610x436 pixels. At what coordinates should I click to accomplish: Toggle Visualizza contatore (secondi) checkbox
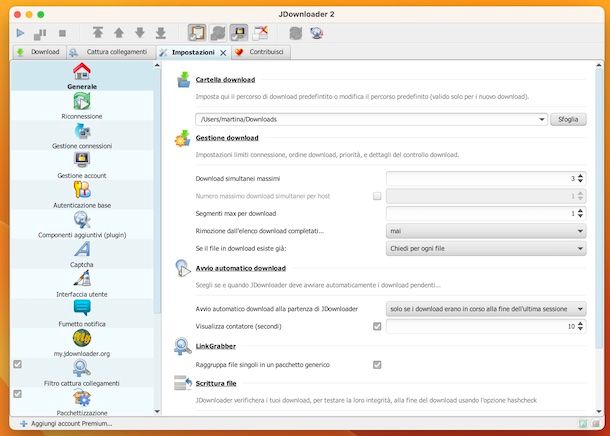click(377, 326)
